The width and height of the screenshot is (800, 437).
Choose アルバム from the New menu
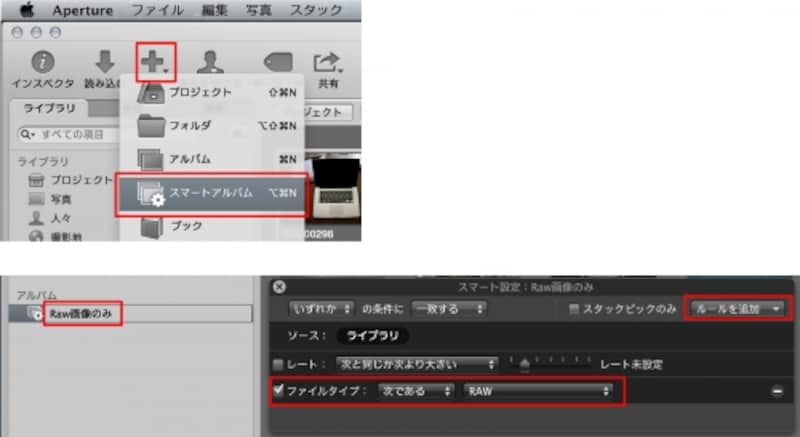tap(212, 159)
